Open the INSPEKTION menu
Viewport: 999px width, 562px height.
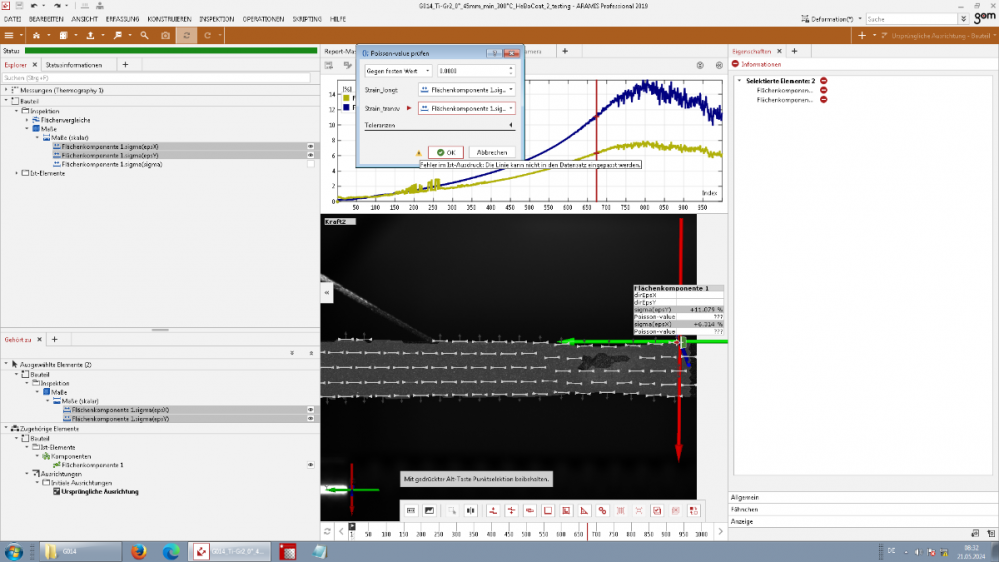coord(217,19)
